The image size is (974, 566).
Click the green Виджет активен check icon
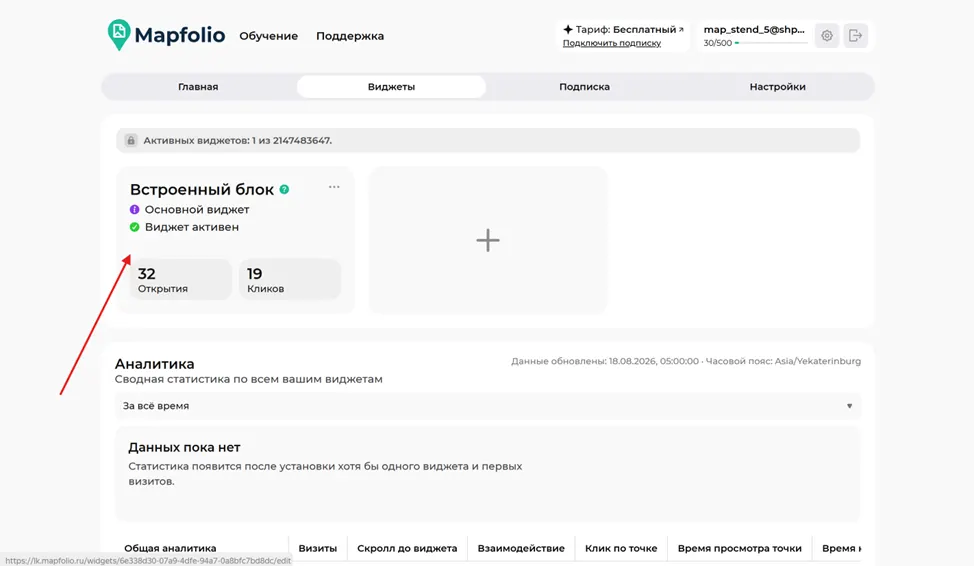[x=134, y=227]
